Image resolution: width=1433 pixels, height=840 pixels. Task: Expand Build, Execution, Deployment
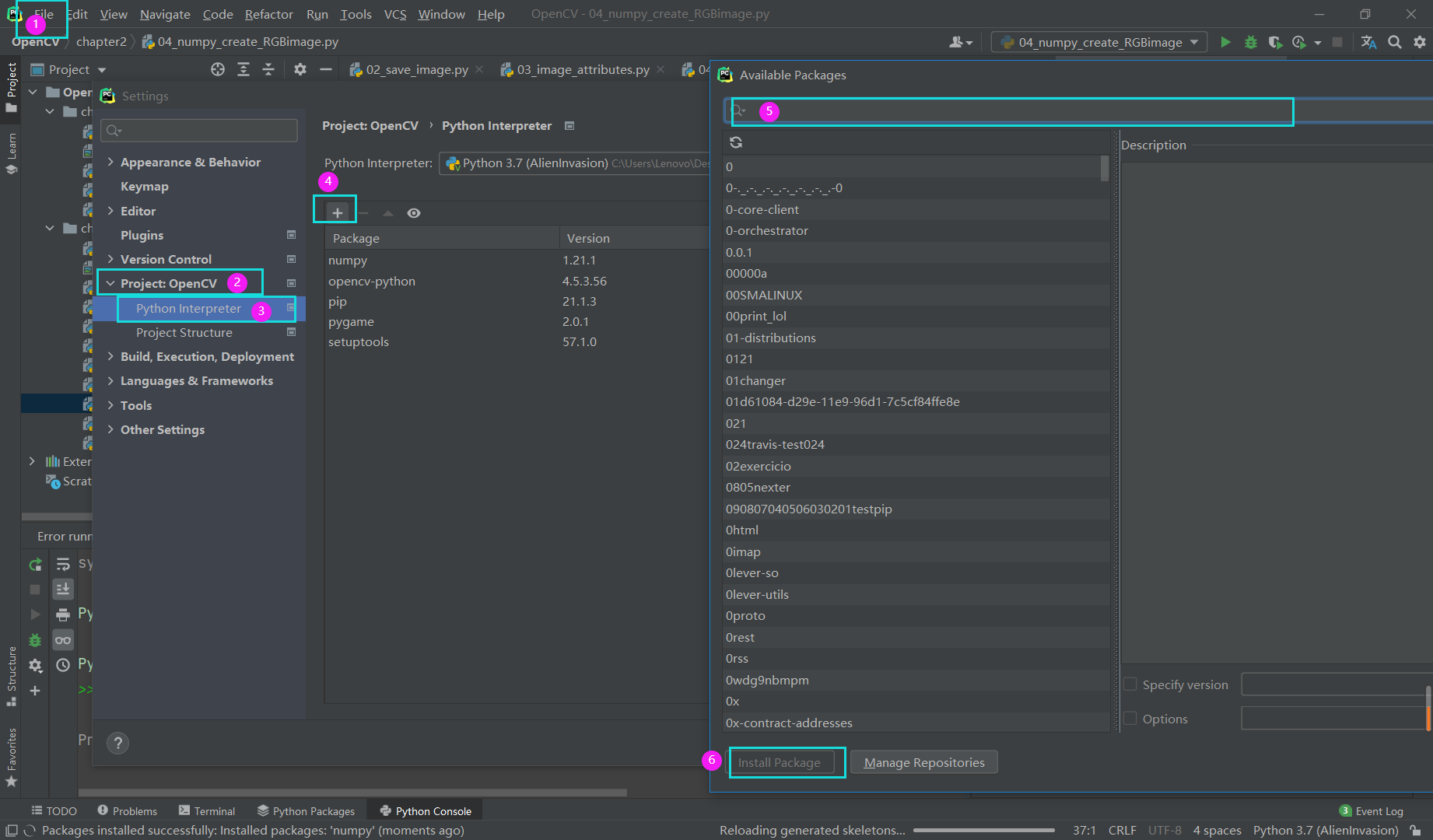(x=110, y=356)
